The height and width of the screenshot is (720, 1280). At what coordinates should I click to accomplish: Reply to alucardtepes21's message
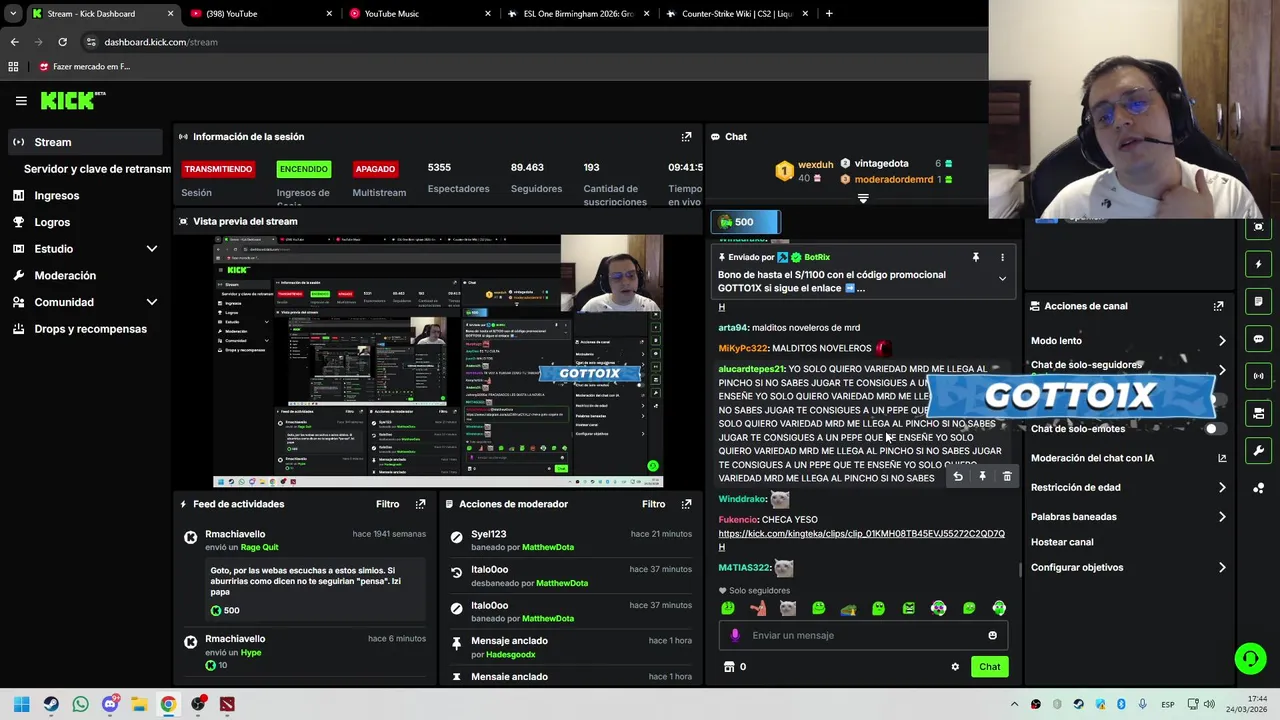[958, 477]
